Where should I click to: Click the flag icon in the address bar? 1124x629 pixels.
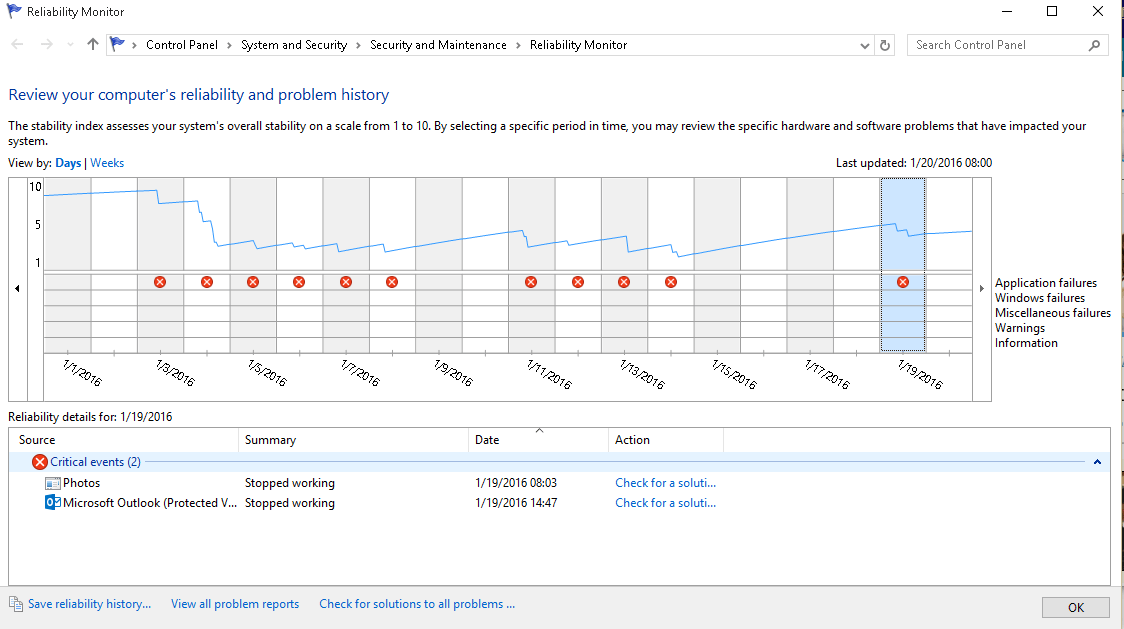118,44
